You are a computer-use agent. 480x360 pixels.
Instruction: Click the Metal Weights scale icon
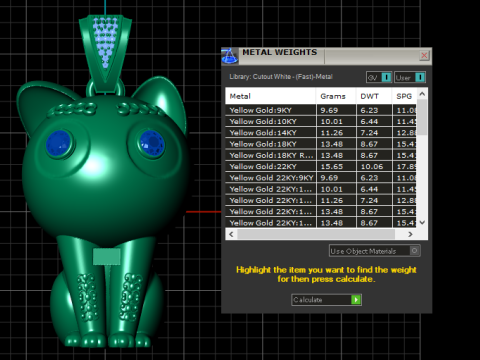(x=229, y=56)
